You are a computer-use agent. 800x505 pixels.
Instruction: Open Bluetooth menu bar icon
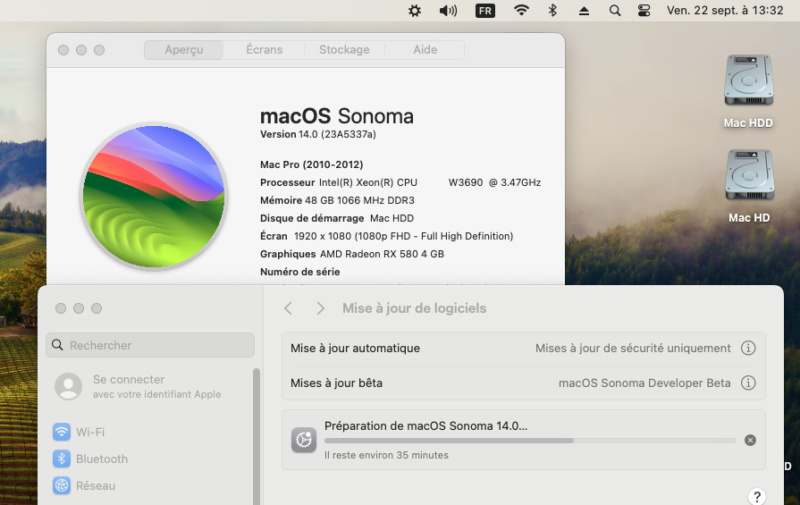pos(552,10)
